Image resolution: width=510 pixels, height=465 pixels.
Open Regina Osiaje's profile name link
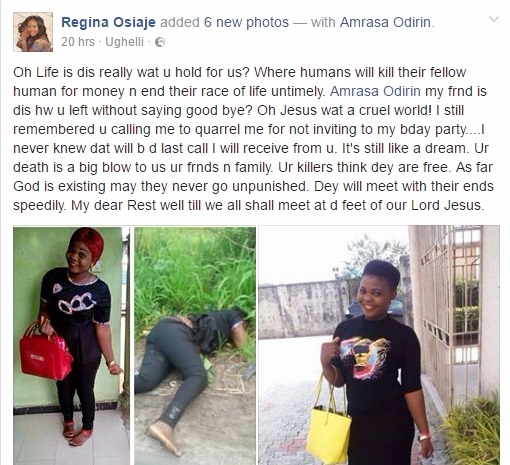(108, 22)
